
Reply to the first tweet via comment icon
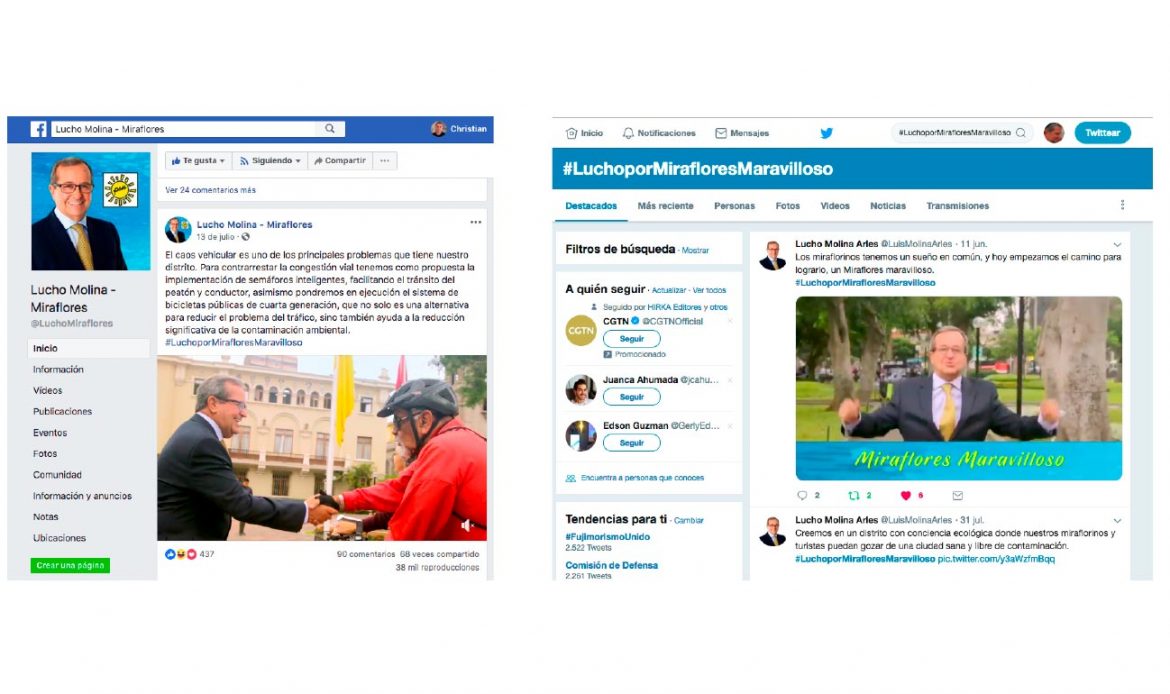pos(802,496)
